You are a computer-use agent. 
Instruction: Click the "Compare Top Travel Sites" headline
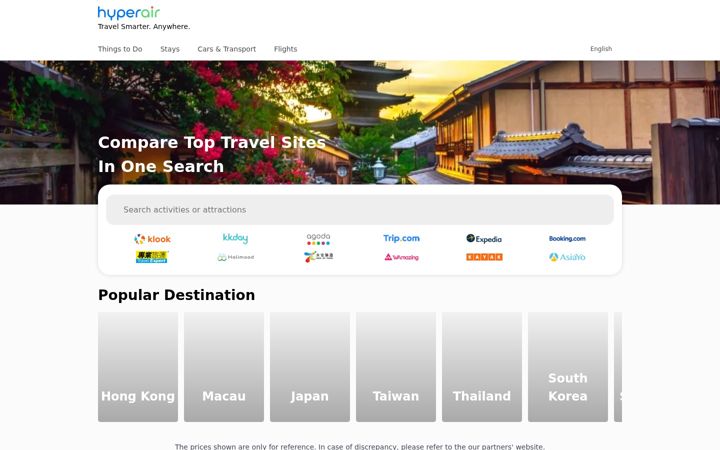coord(212,142)
